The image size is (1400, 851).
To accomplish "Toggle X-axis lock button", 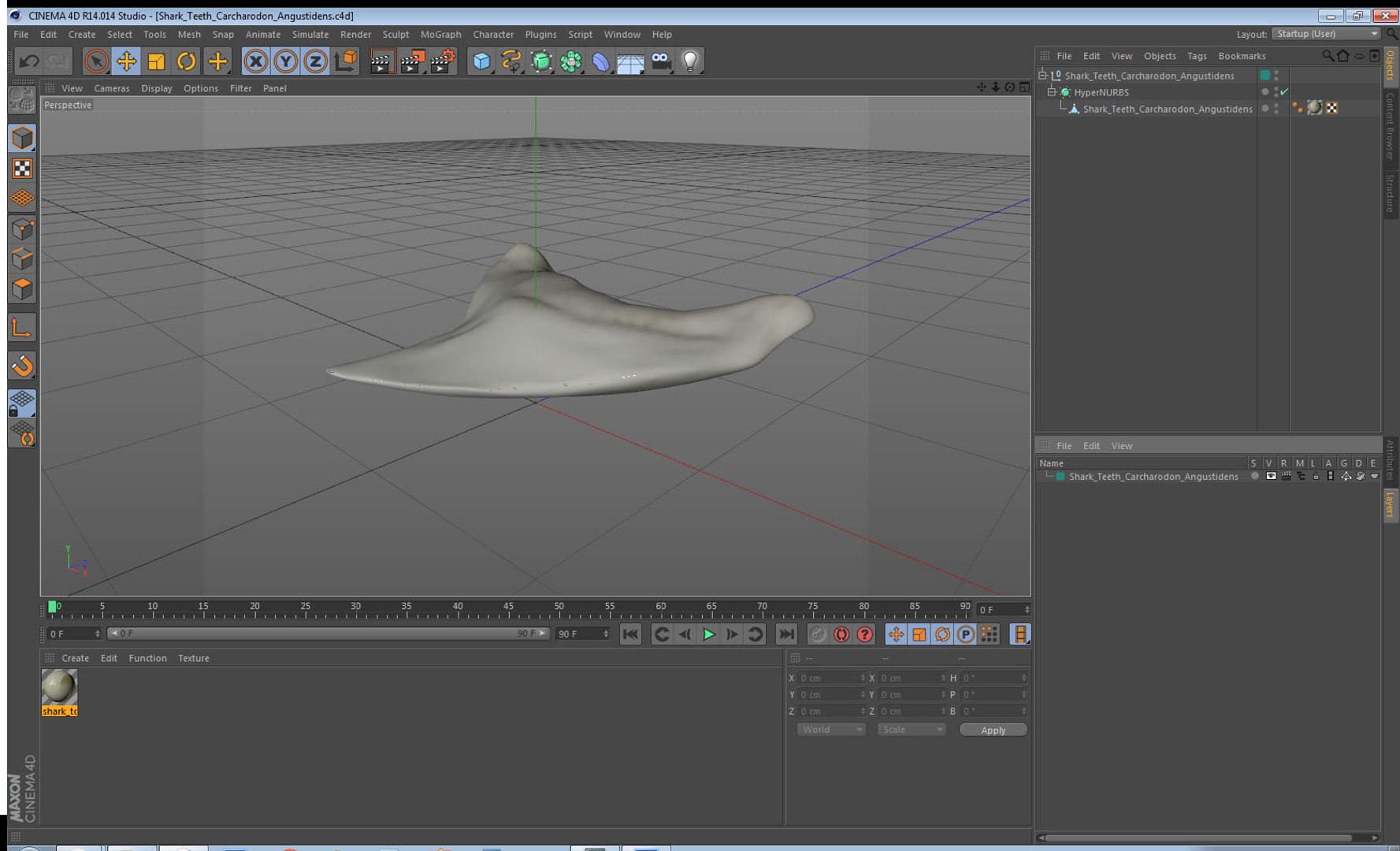I will (x=255, y=61).
